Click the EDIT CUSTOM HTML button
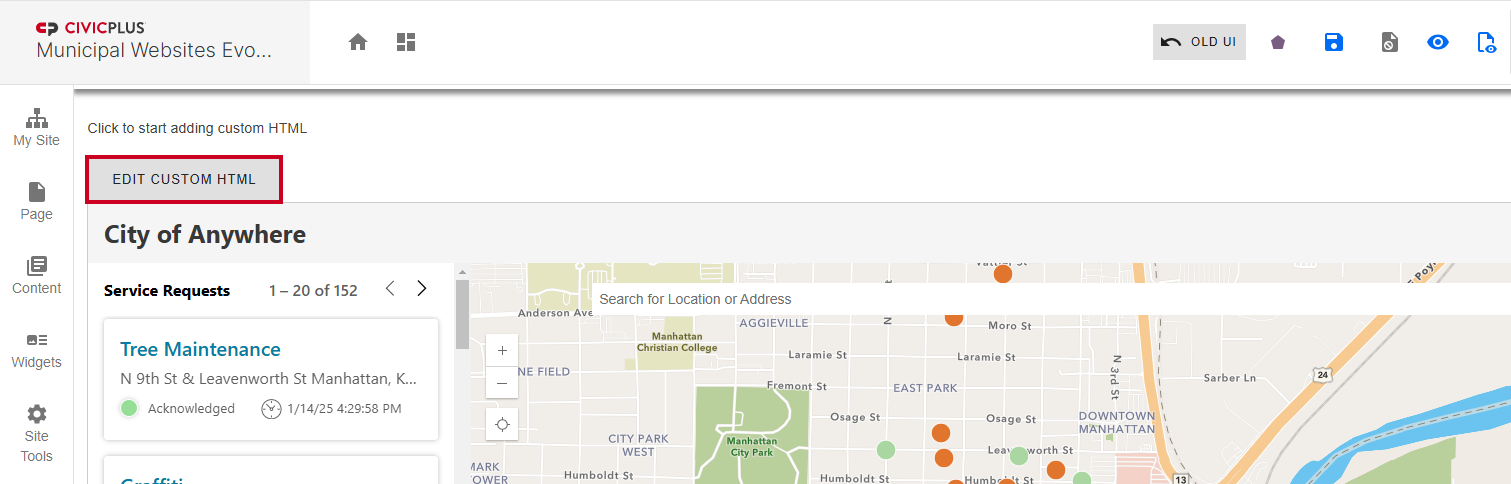This screenshot has width=1511, height=484. pyautogui.click(x=184, y=180)
